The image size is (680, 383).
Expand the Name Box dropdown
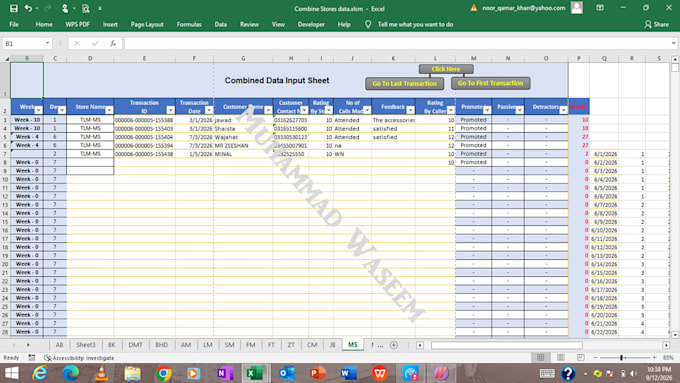(47, 43)
